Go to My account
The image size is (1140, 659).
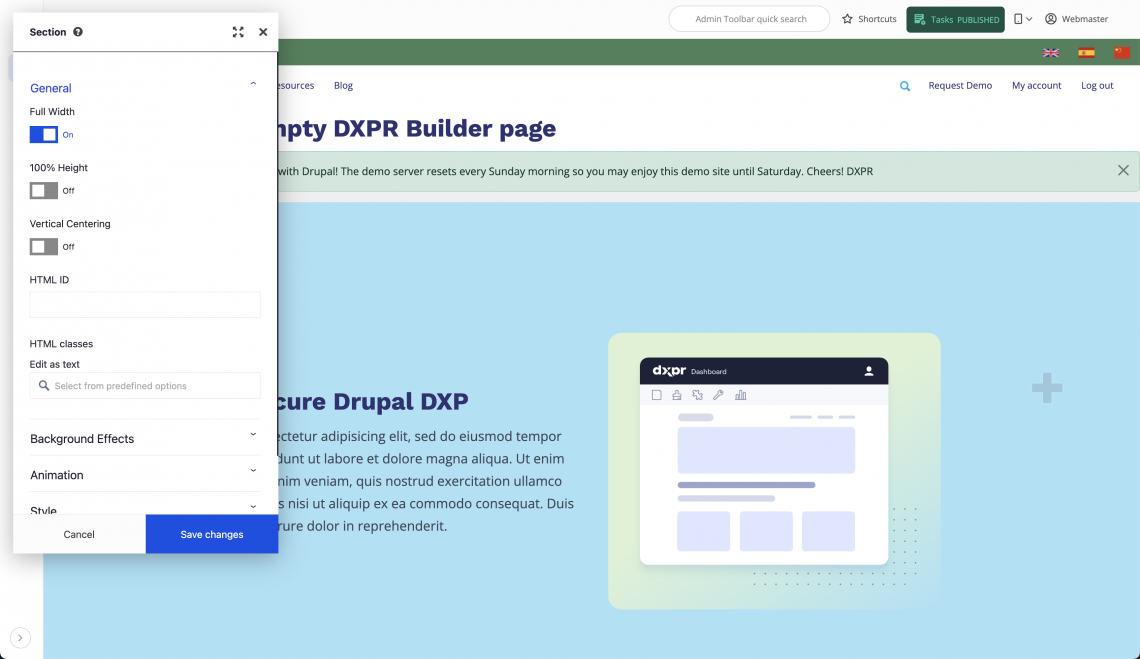pyautogui.click(x=1036, y=86)
